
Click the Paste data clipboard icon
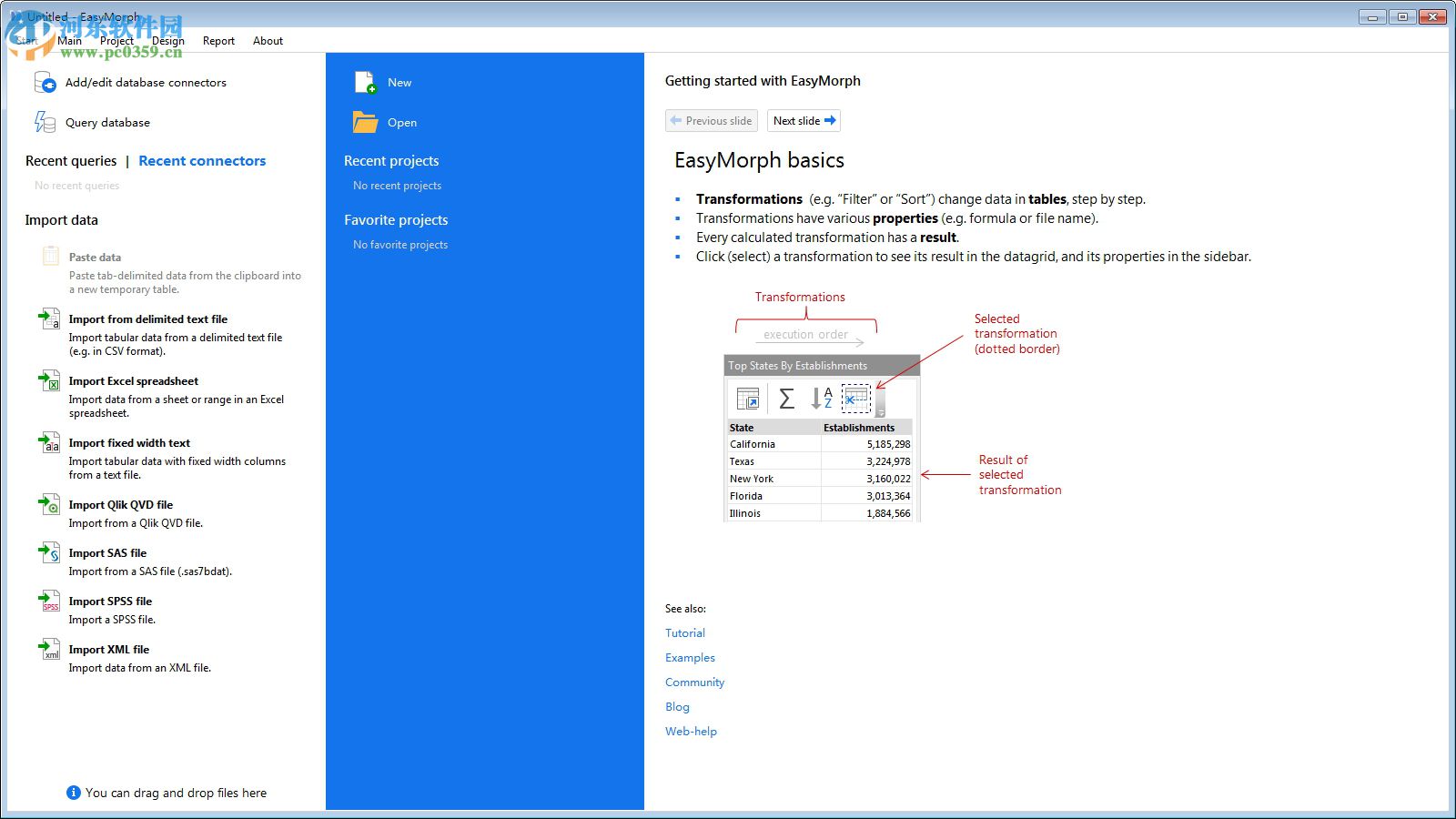pyautogui.click(x=49, y=258)
